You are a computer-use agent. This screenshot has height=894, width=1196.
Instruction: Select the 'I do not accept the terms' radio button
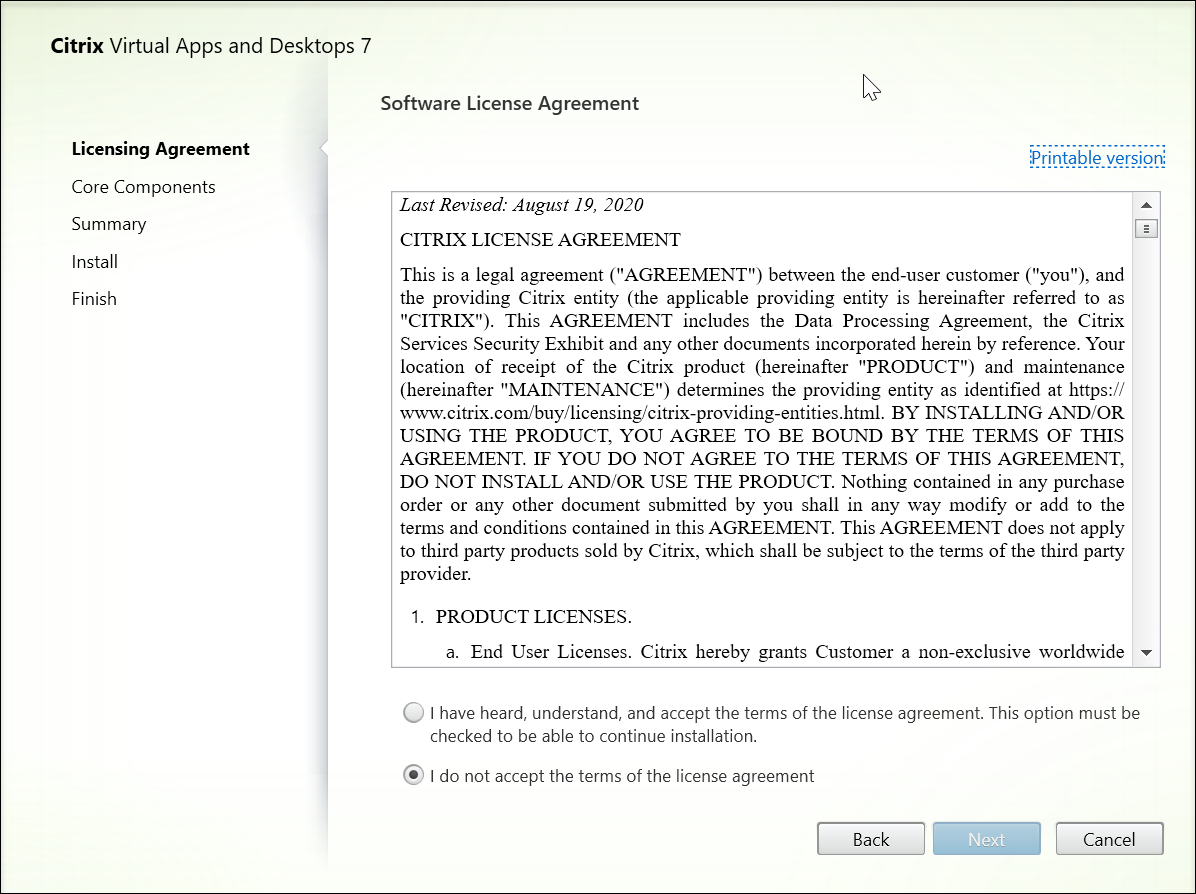pos(413,774)
